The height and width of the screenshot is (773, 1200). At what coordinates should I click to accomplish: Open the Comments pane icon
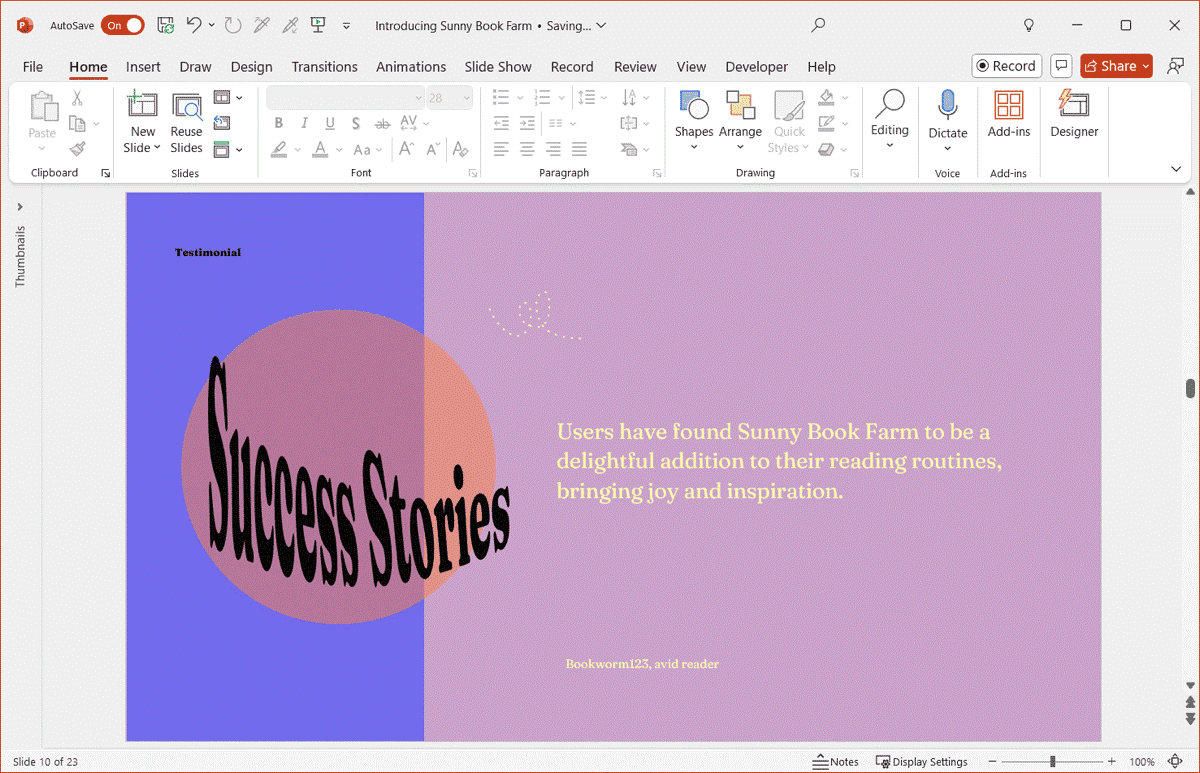(1062, 66)
